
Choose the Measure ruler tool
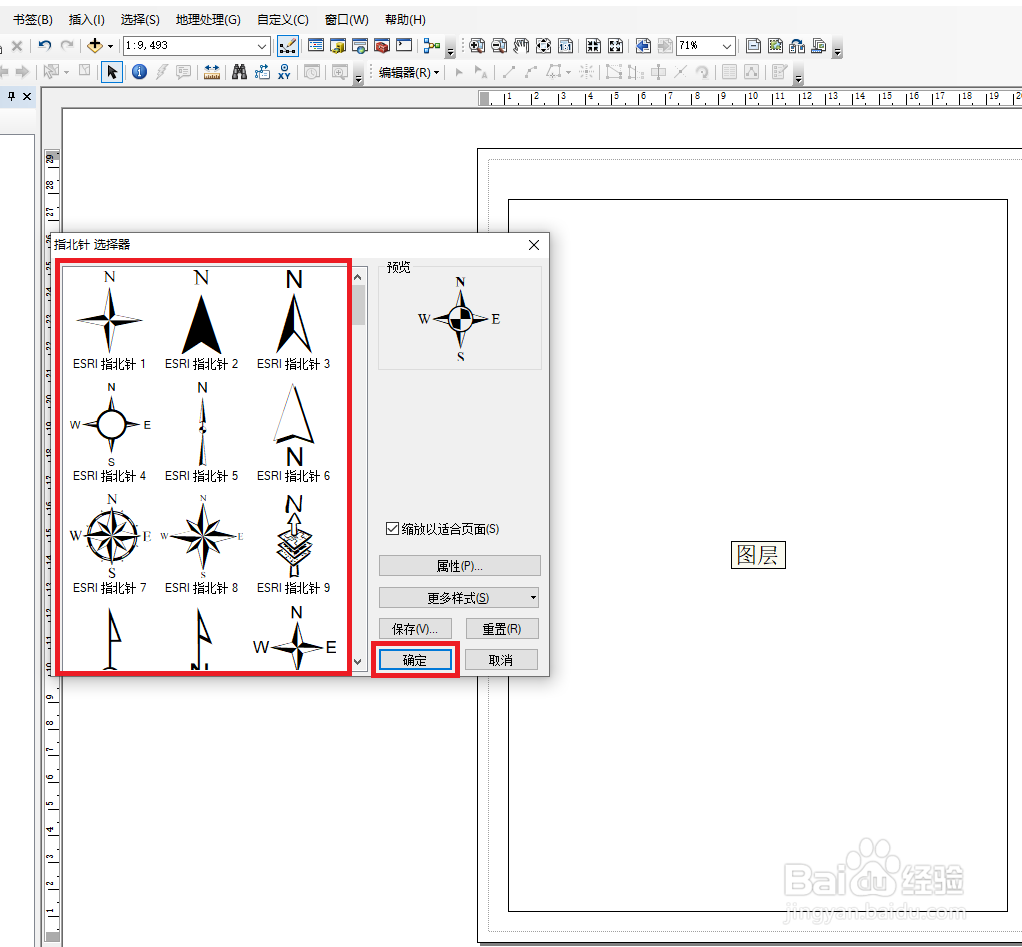point(212,72)
